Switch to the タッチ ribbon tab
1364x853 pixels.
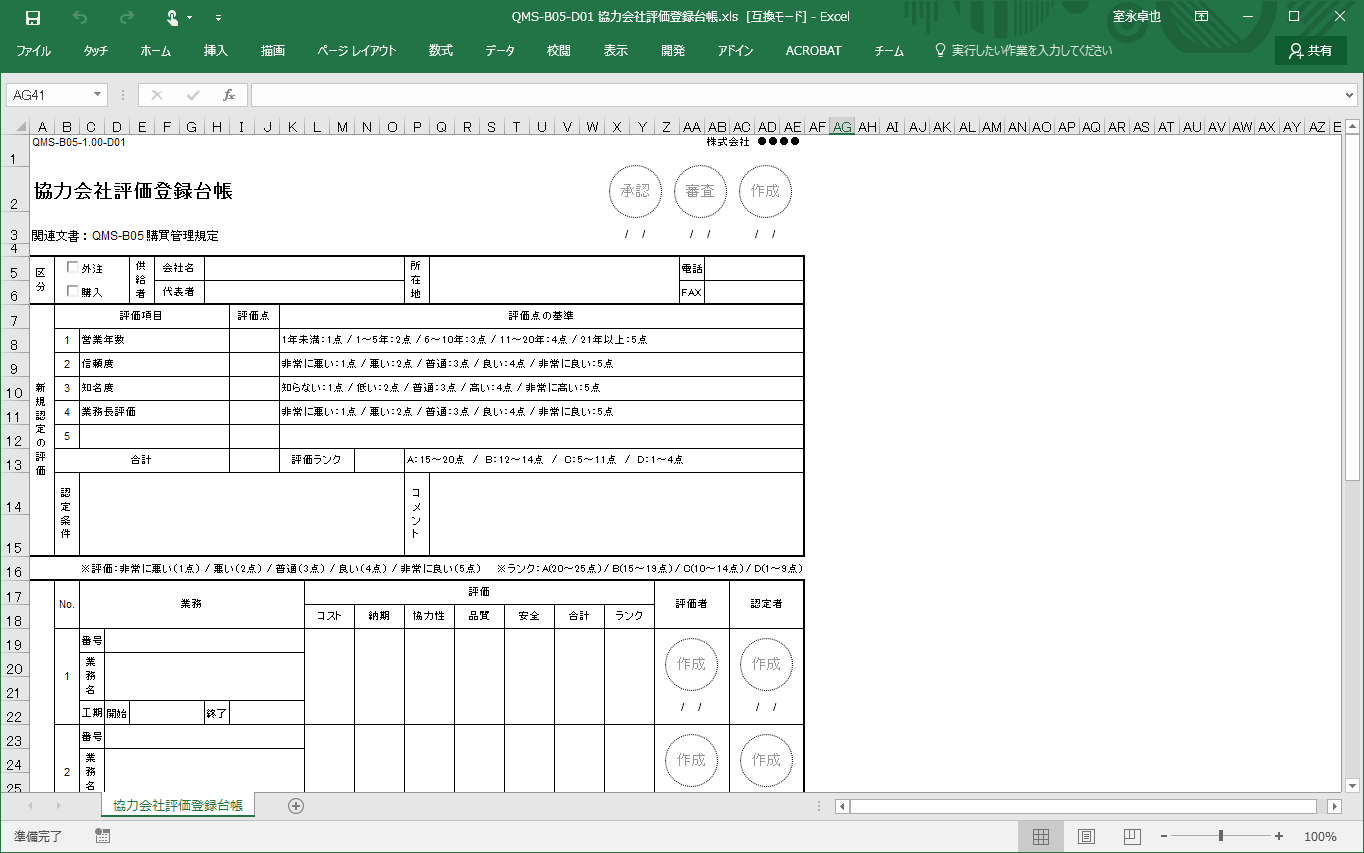click(96, 51)
